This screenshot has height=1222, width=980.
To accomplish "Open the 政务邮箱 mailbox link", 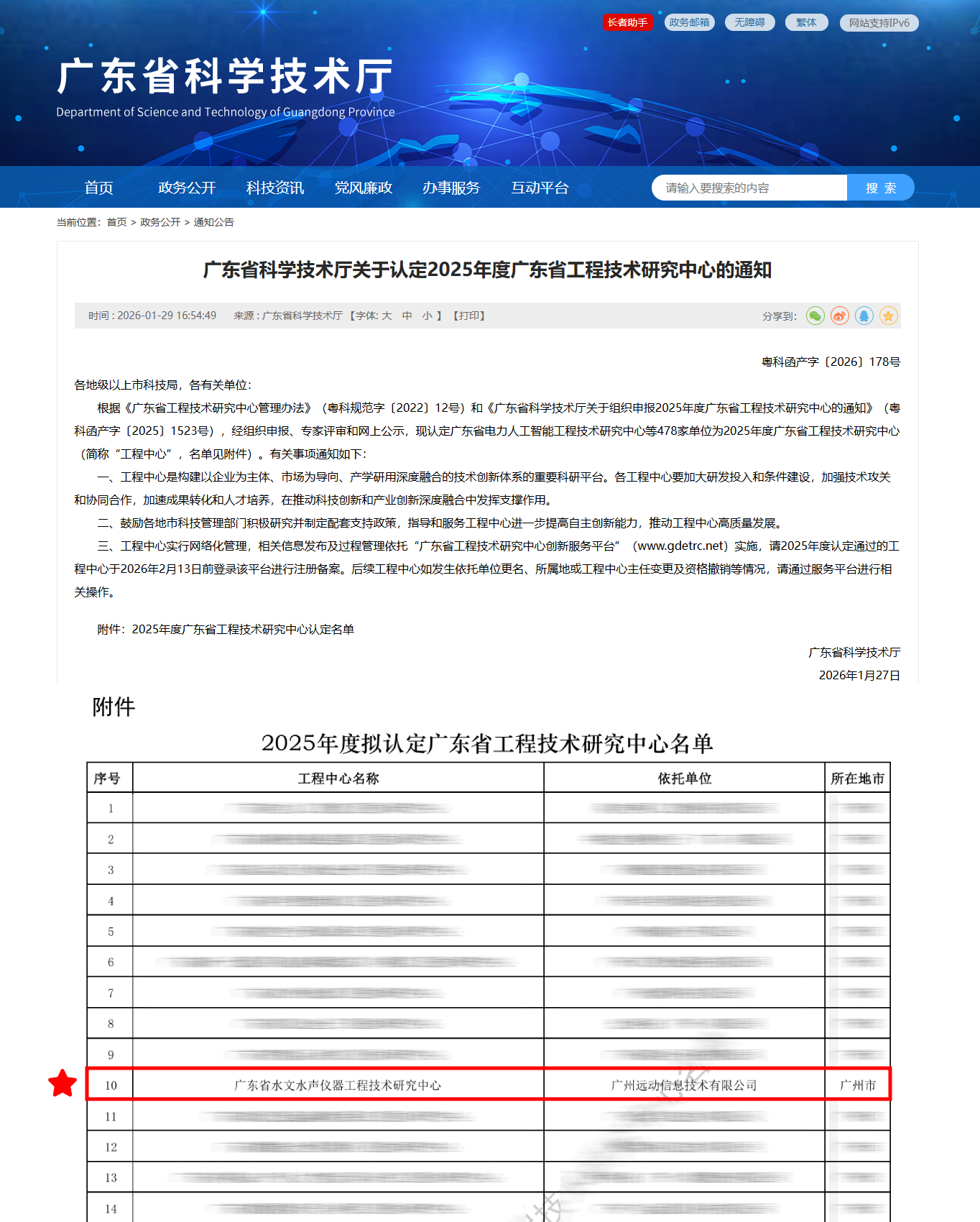I will point(689,22).
